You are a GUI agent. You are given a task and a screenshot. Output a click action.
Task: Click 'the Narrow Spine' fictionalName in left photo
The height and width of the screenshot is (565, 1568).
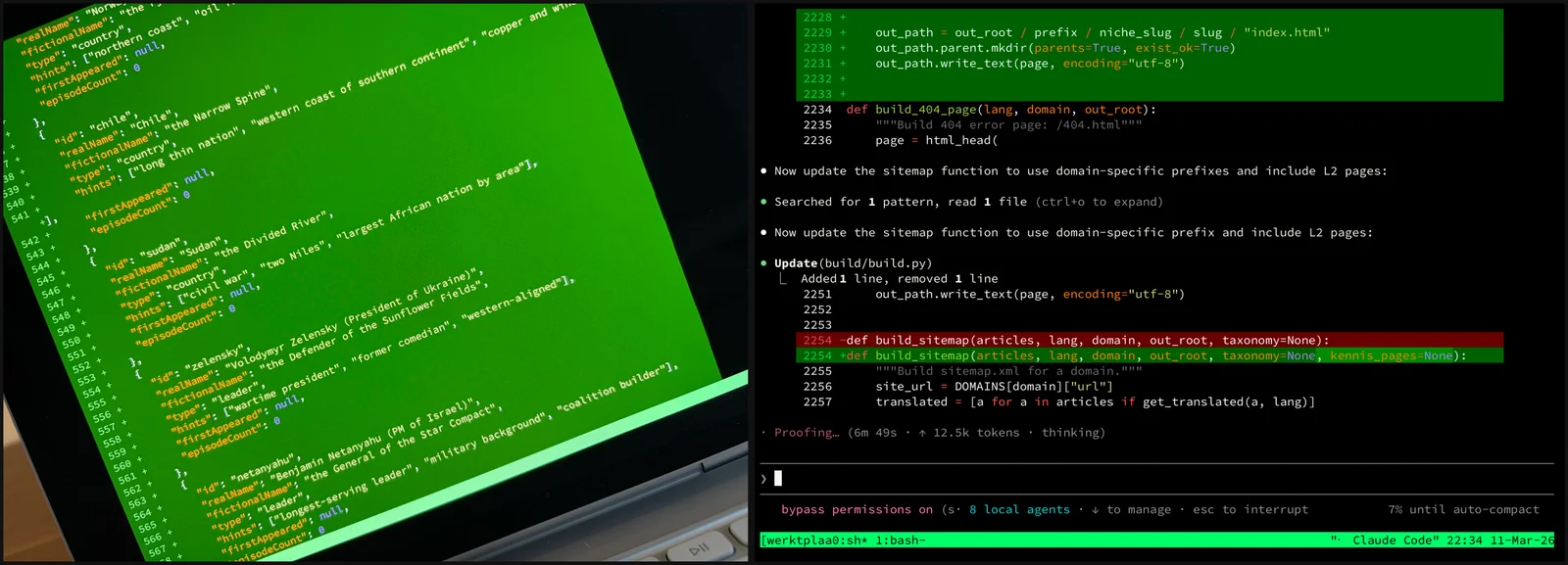(x=217, y=108)
